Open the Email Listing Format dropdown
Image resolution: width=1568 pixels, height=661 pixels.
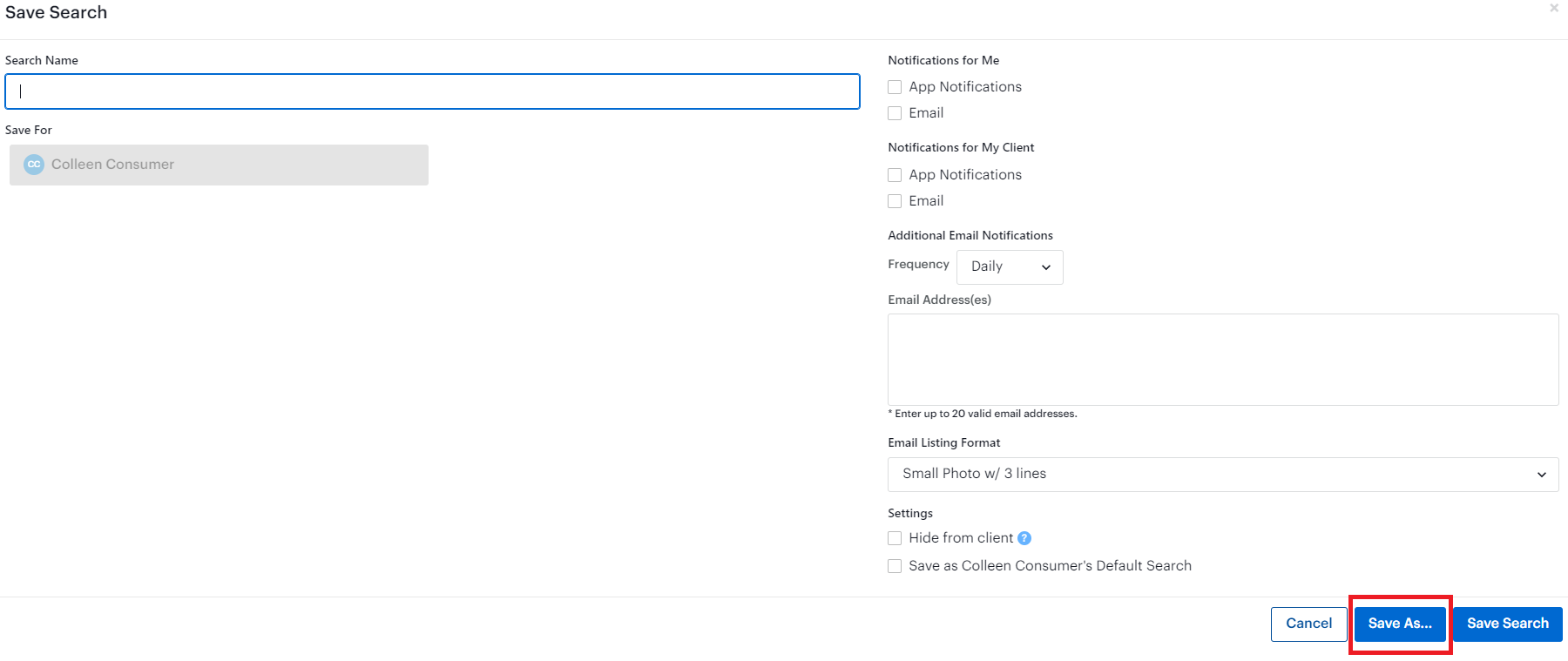(1223, 475)
